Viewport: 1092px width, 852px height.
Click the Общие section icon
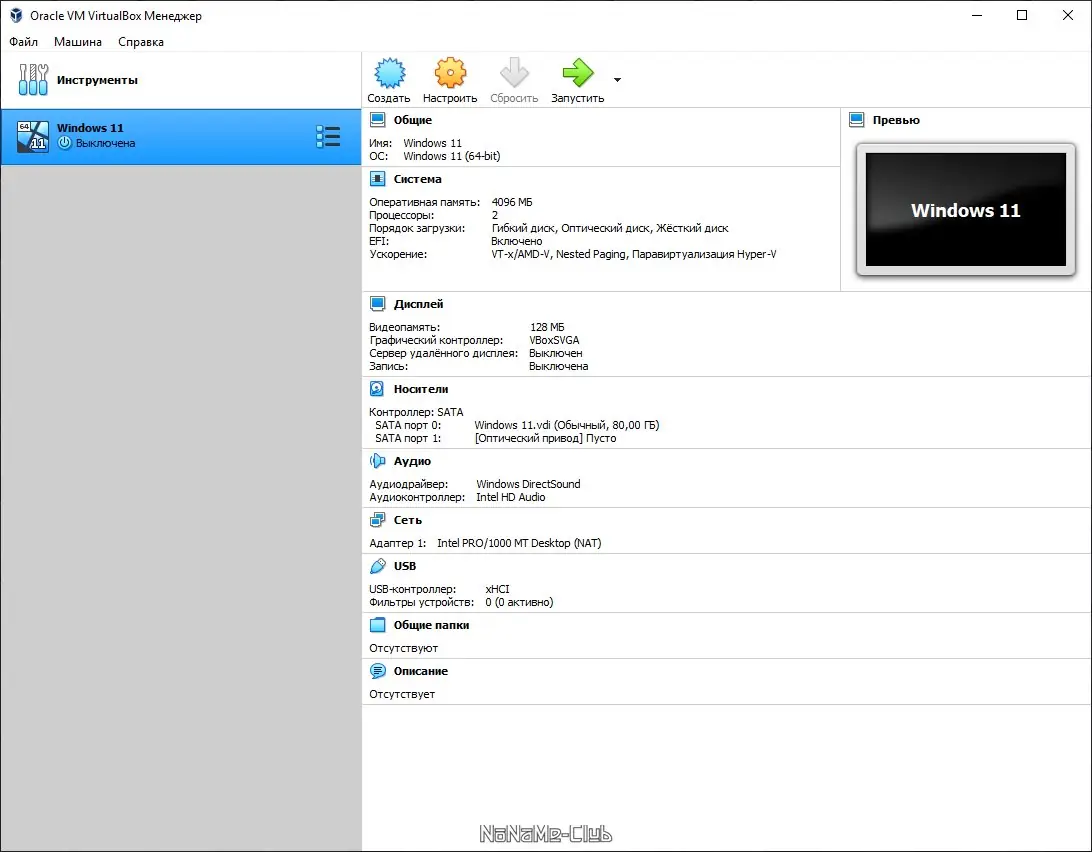click(x=377, y=120)
